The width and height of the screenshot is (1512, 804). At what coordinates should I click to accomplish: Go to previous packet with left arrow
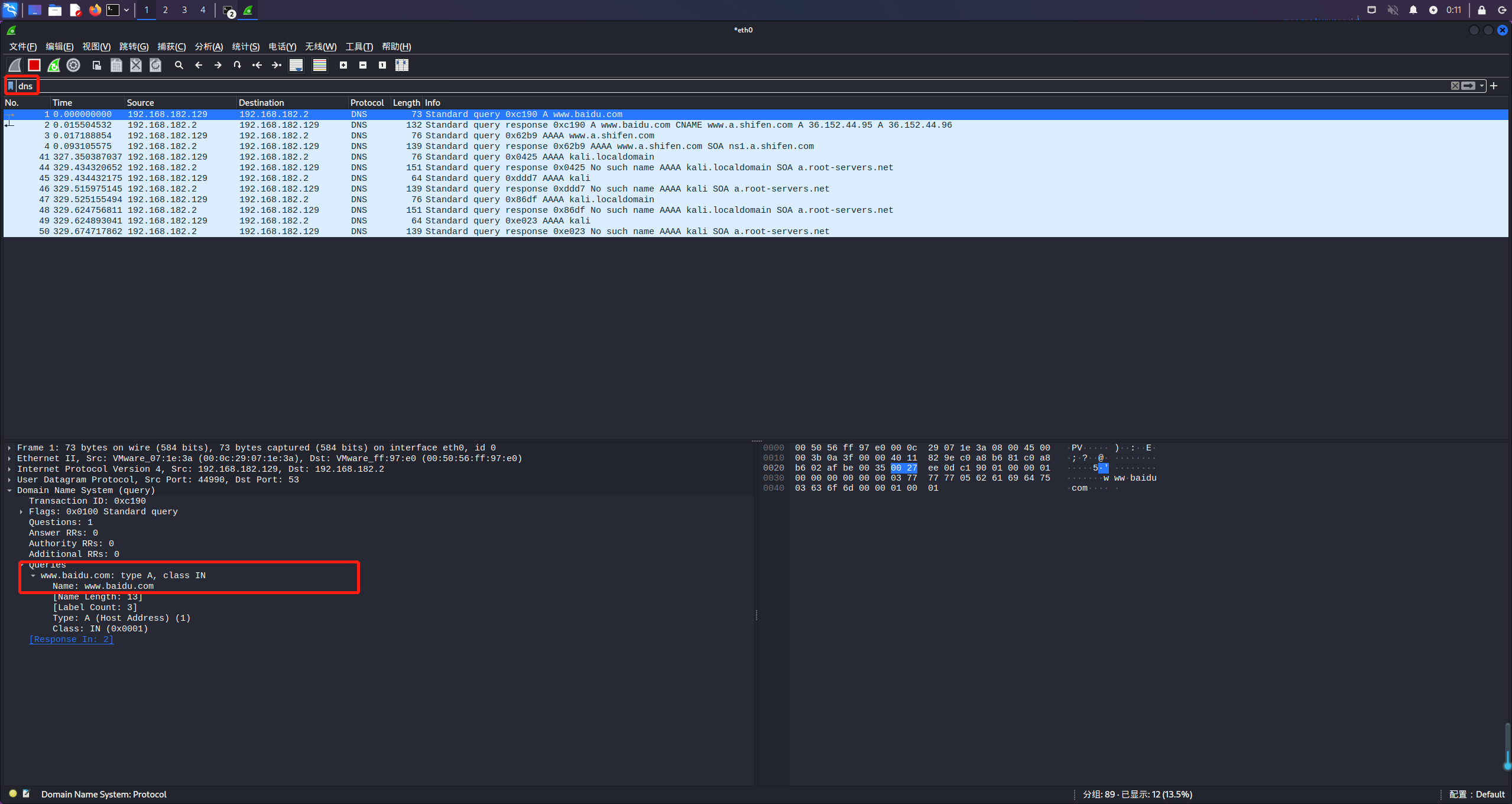coord(199,65)
